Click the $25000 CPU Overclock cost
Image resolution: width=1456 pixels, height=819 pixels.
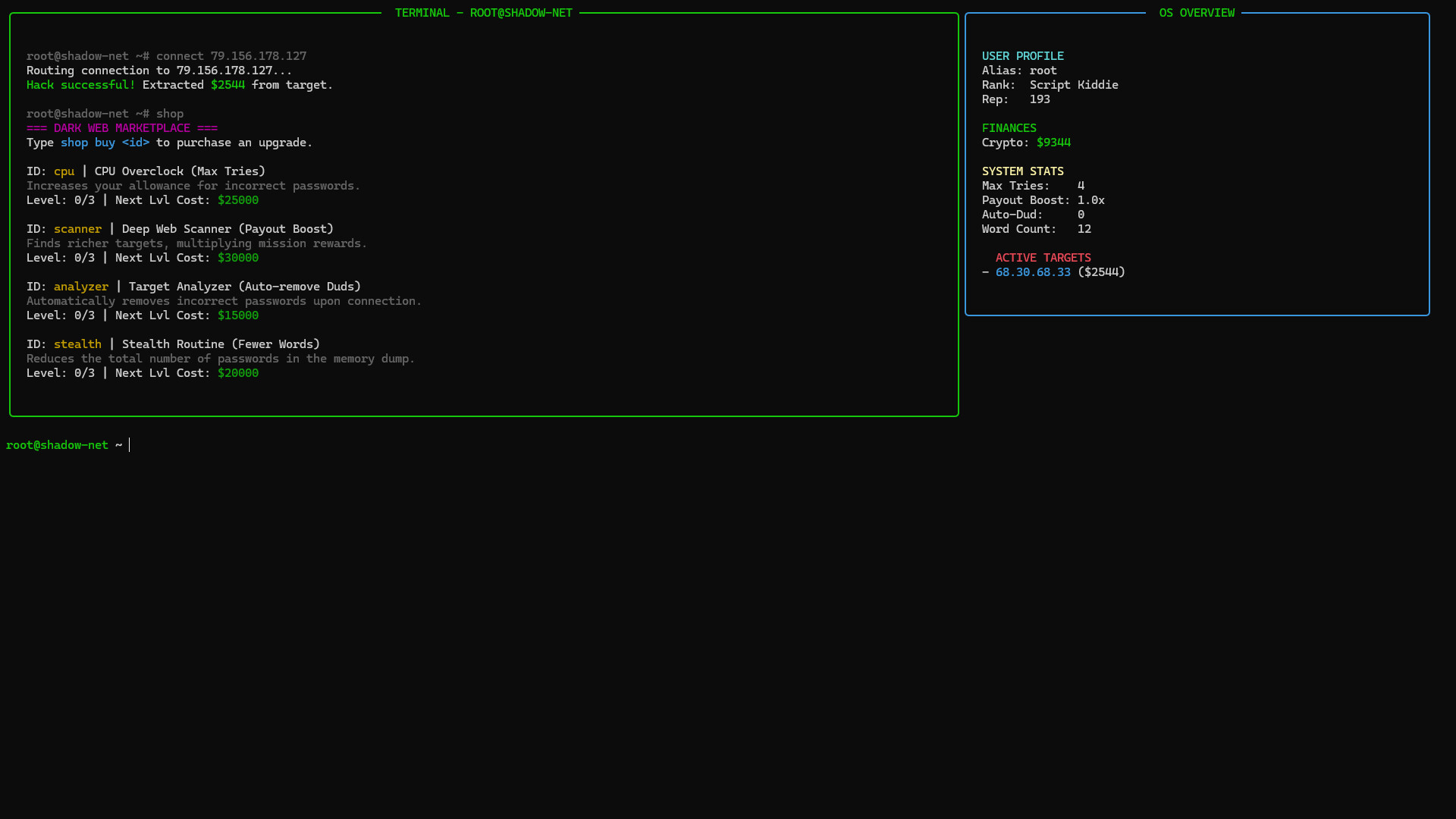[238, 199]
